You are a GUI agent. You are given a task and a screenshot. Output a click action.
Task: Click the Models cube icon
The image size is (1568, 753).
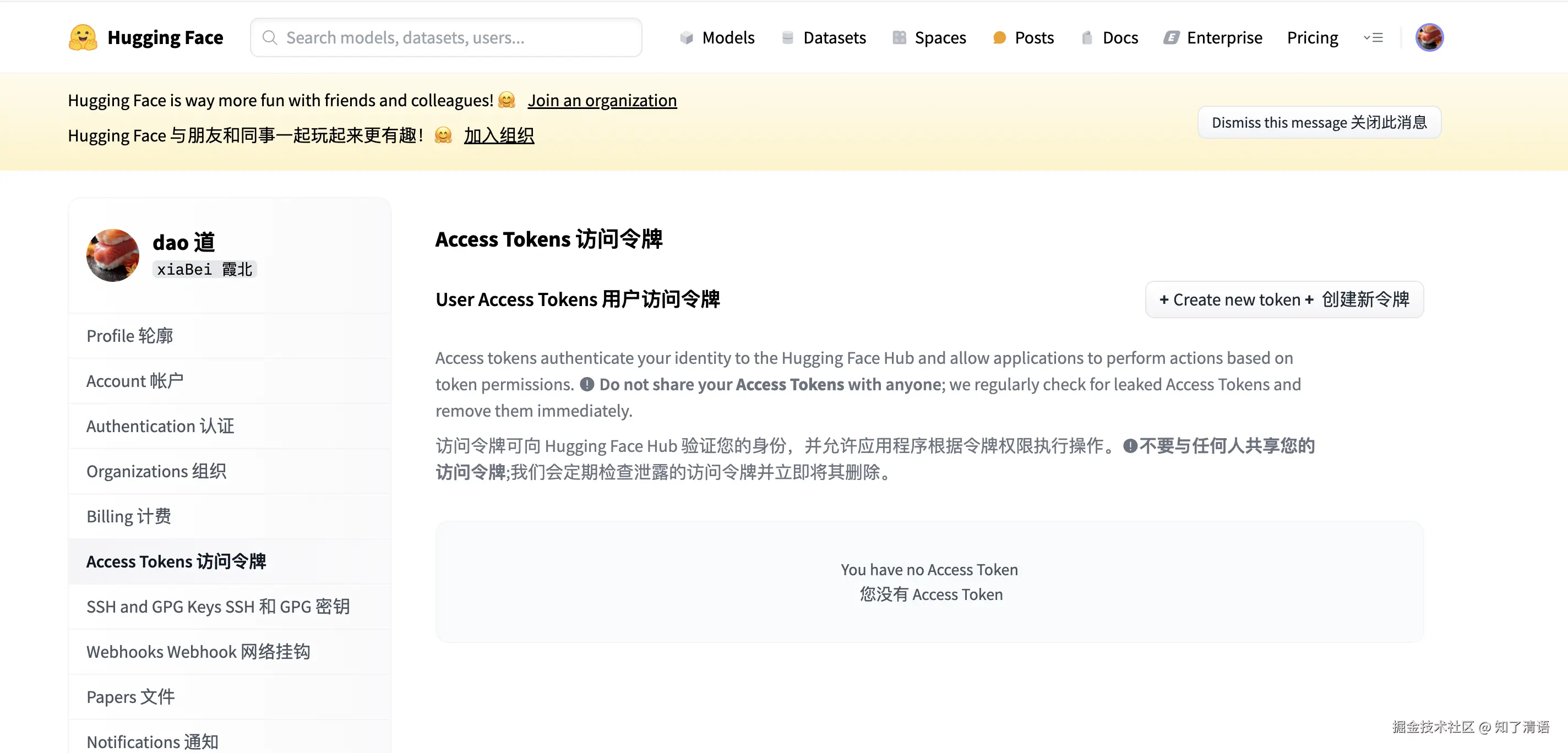click(x=687, y=38)
